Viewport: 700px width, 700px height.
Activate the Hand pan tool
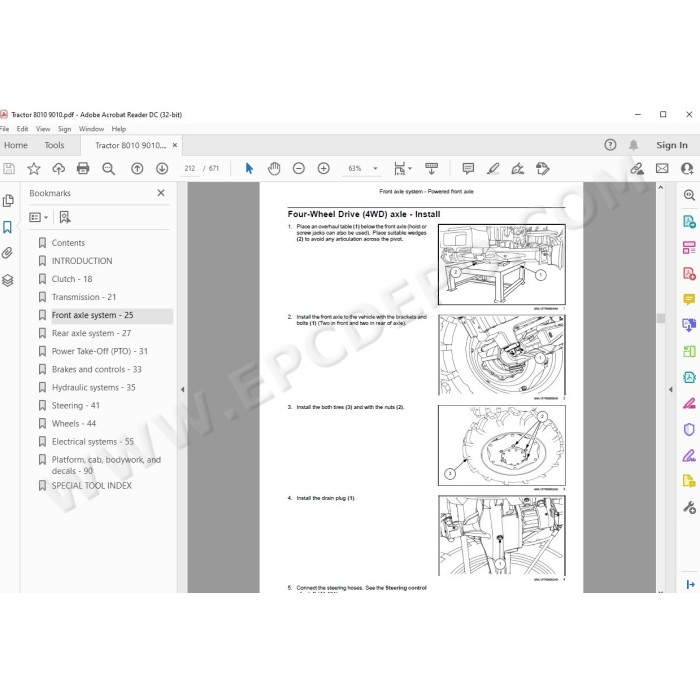tap(274, 168)
